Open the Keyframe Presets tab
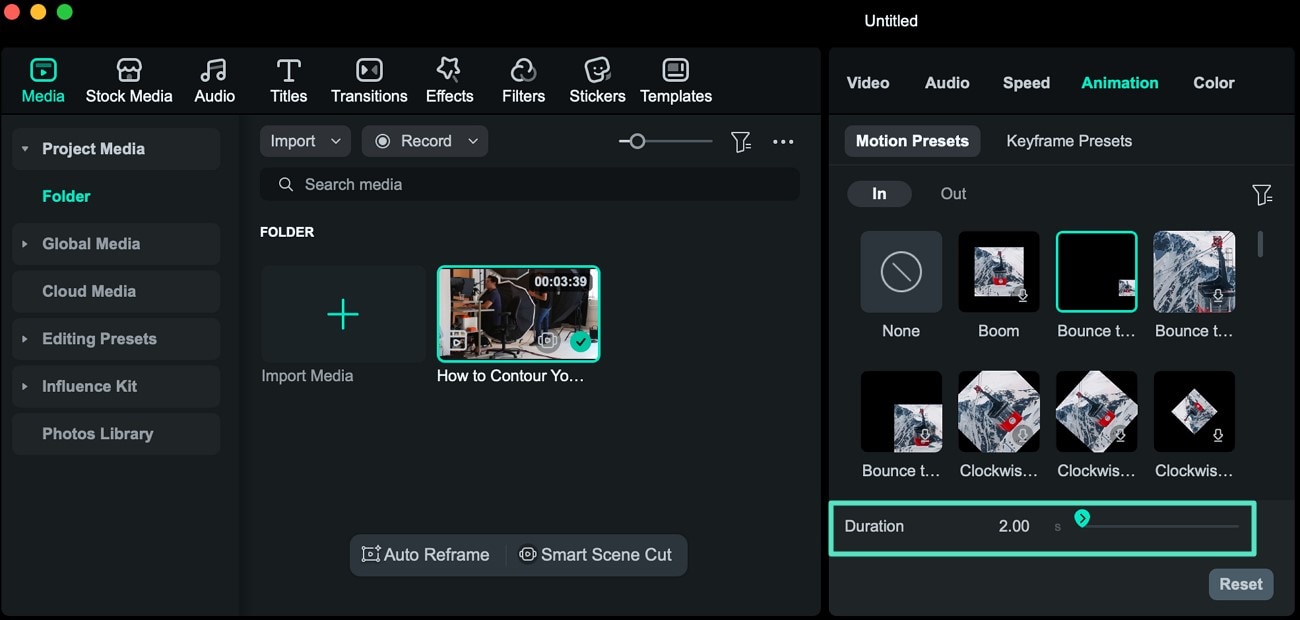This screenshot has height=620, width=1300. 1068,141
